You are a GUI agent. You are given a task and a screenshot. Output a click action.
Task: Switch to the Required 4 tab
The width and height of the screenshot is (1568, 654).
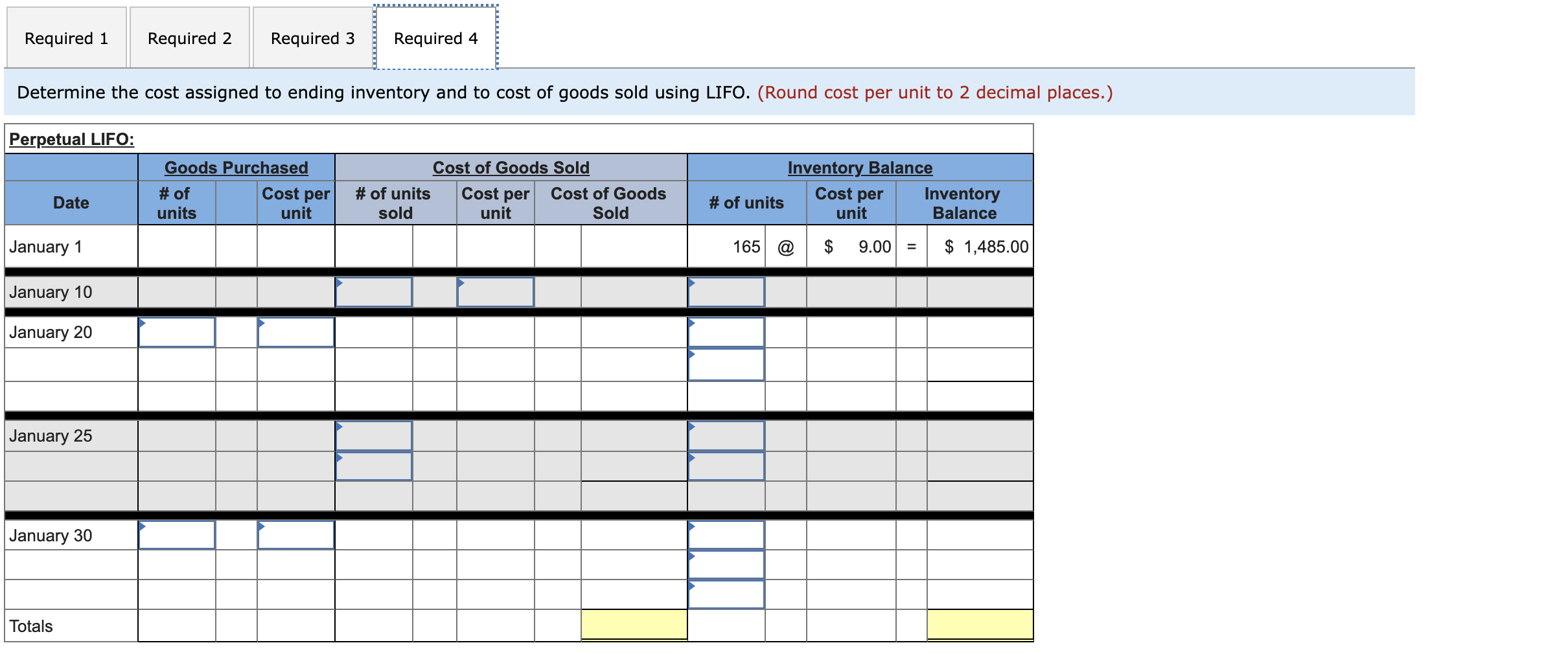(x=435, y=38)
